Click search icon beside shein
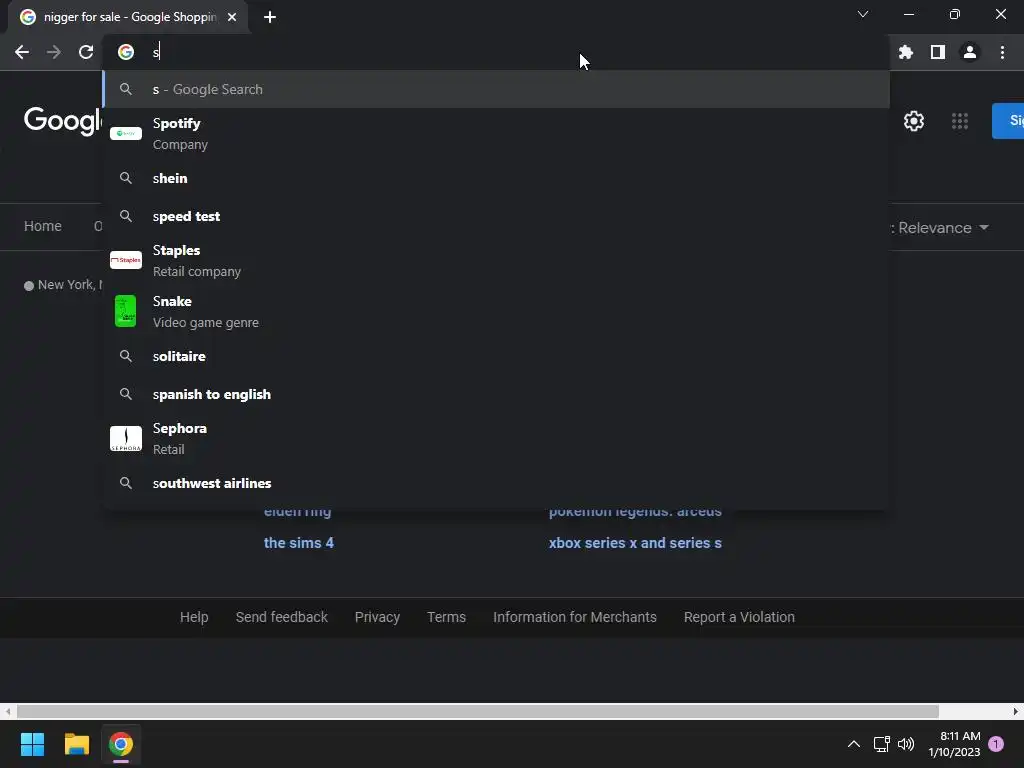The width and height of the screenshot is (1024, 768). click(125, 178)
